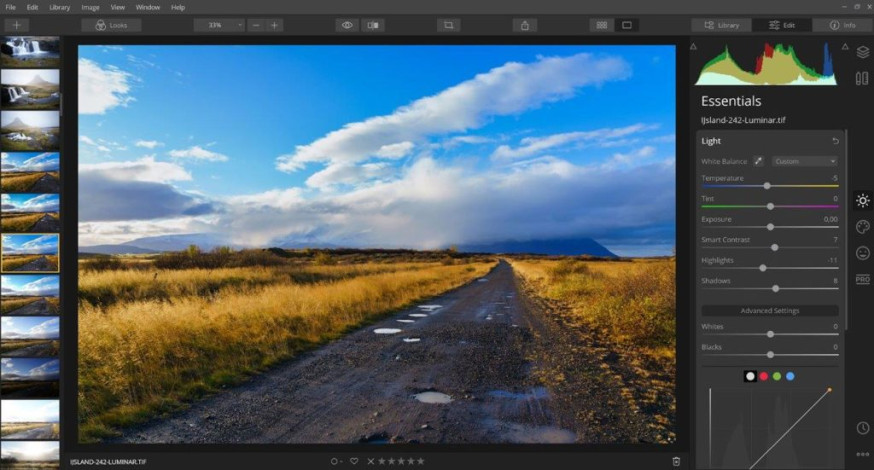Open the 33% zoom level dropdown
This screenshot has height=470, width=874.
(219, 25)
